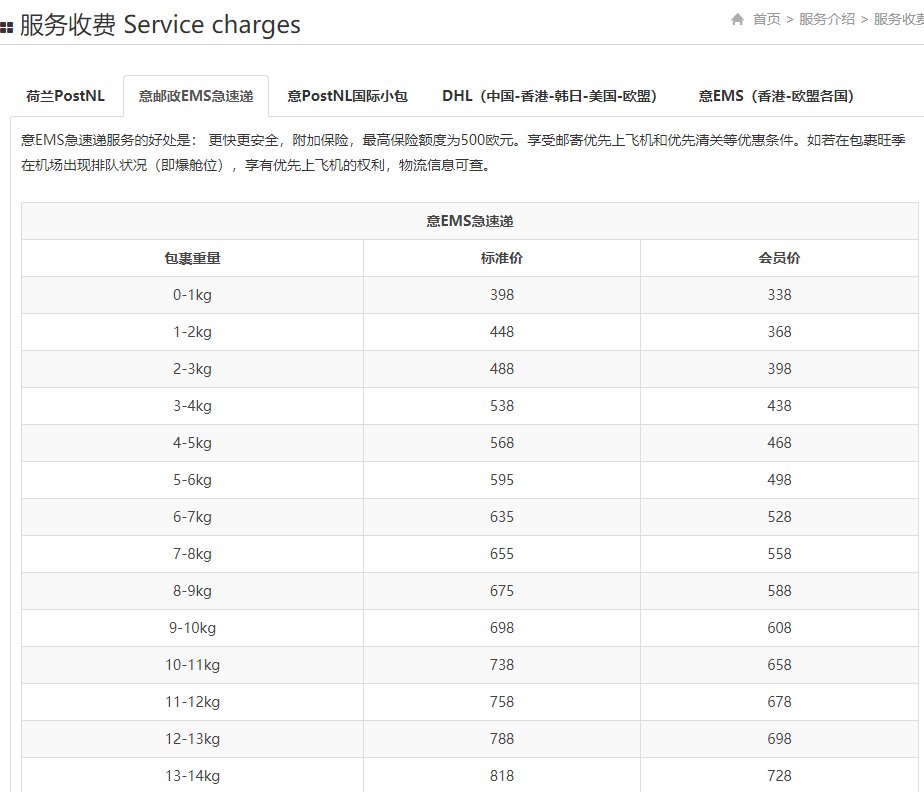Image resolution: width=924 pixels, height=792 pixels.
Task: Go to 首页 breadcrumb link
Action: pos(767,19)
